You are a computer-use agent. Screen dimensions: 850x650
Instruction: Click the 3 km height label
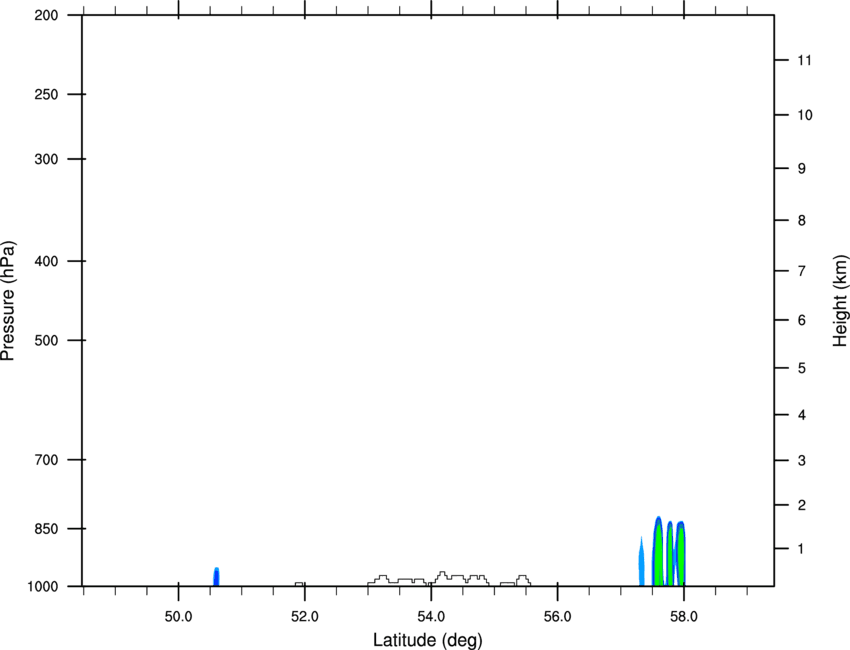coord(802,461)
